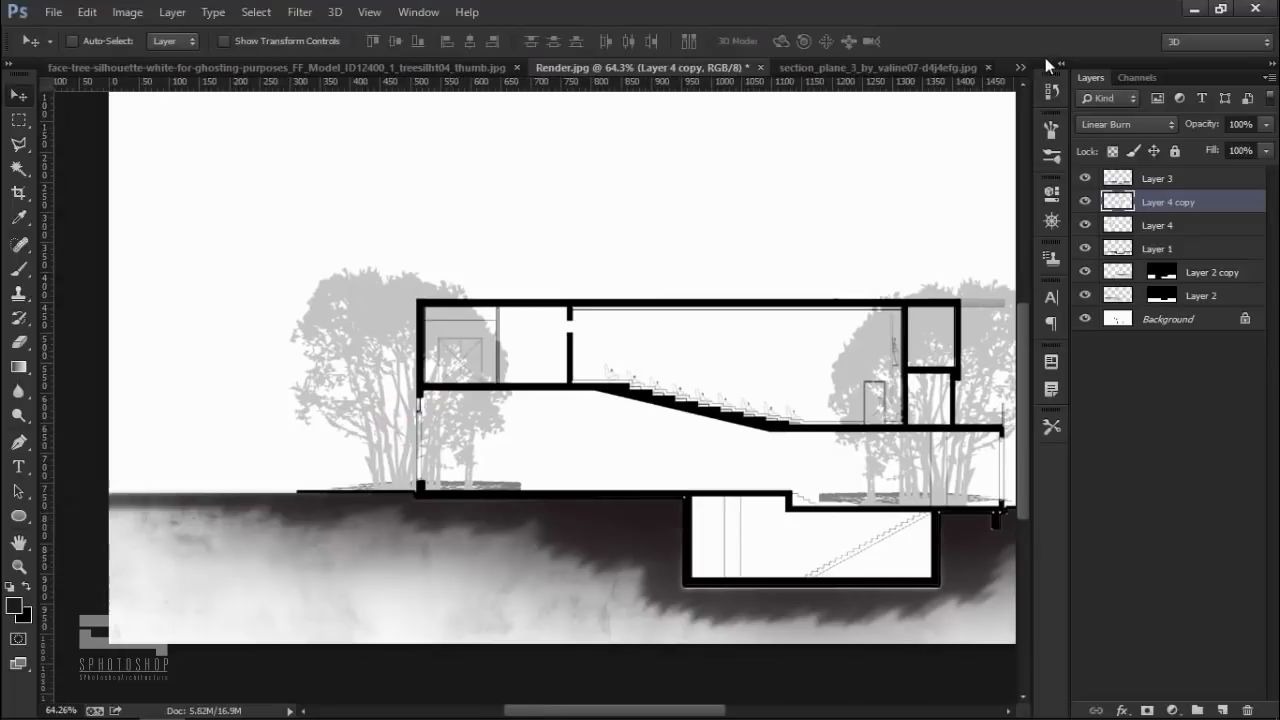
Task: Open the 3D workspace dropdown
Action: pos(1217,41)
